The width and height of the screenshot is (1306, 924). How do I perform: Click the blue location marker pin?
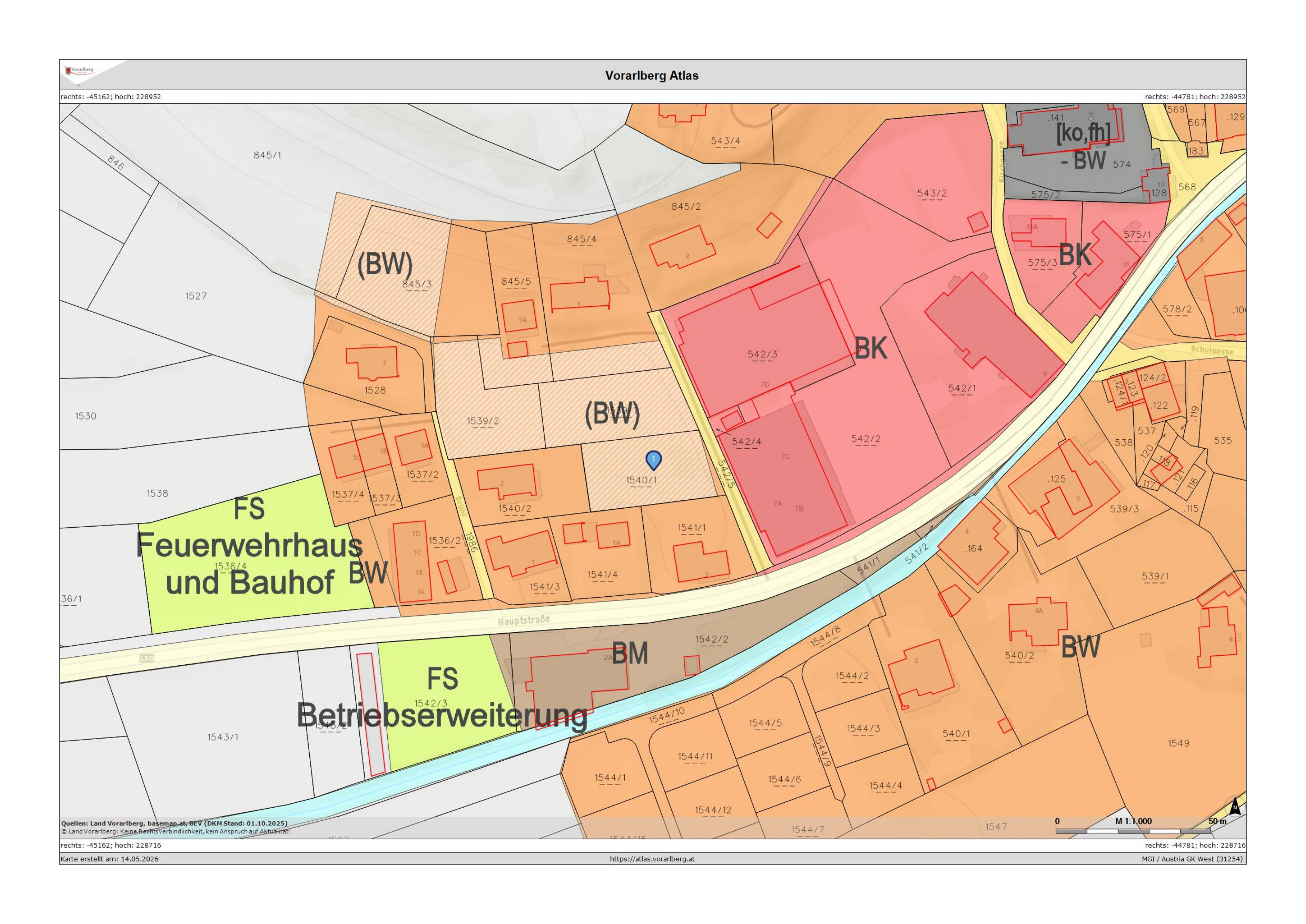(654, 460)
